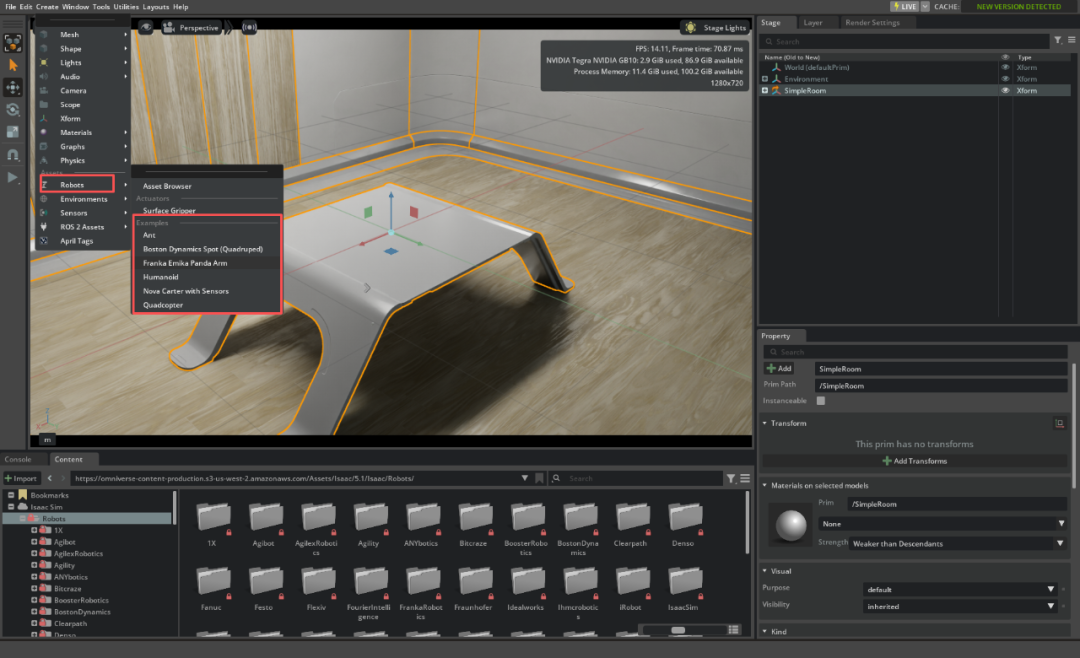Image resolution: width=1080 pixels, height=658 pixels.
Task: Collapse the Transform section
Action: [x=765, y=423]
